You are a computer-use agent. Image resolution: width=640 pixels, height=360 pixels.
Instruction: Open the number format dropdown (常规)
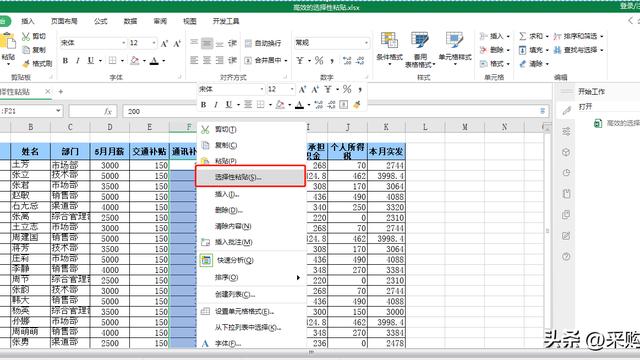(x=366, y=43)
